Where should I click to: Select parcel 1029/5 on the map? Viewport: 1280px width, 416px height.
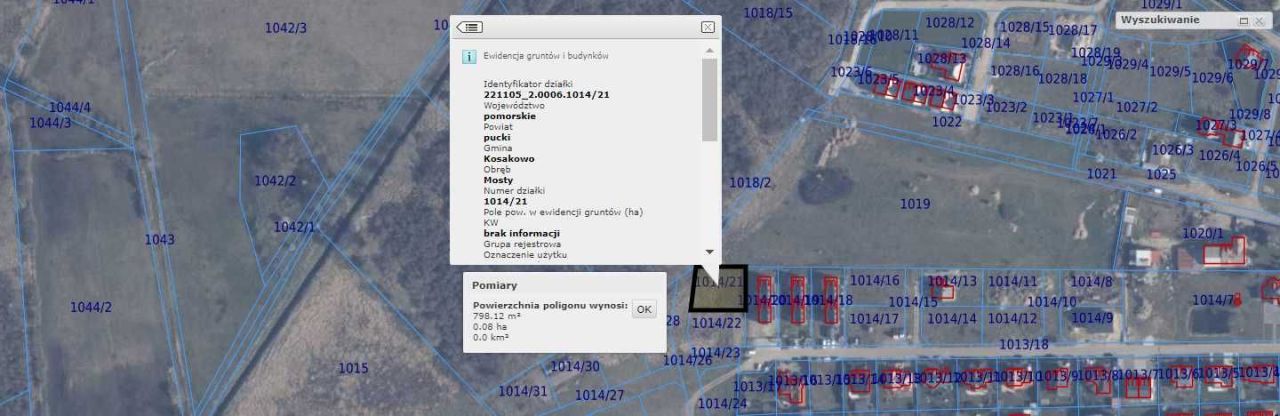pos(1169,72)
